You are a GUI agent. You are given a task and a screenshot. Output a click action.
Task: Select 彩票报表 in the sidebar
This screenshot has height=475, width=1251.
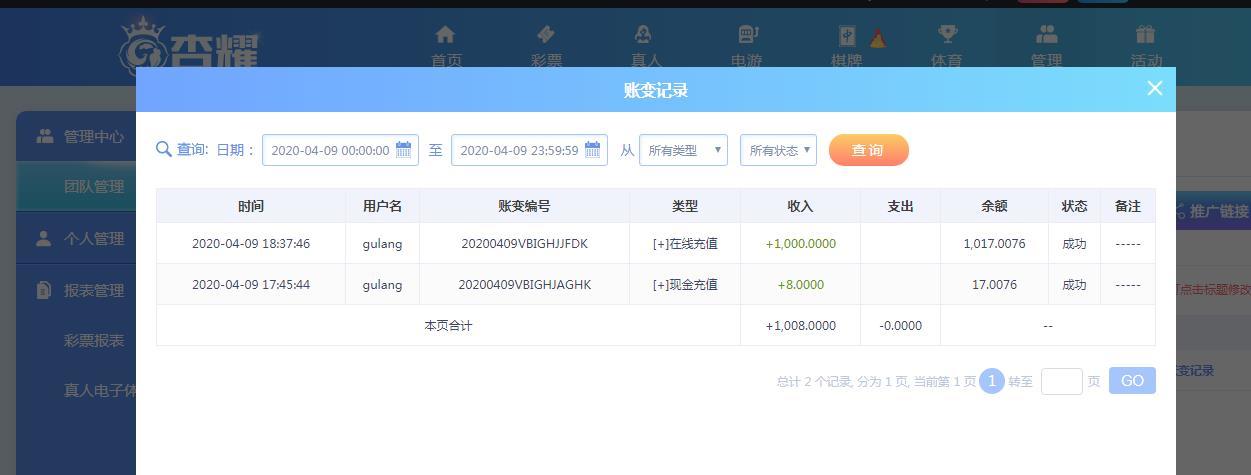(94, 340)
